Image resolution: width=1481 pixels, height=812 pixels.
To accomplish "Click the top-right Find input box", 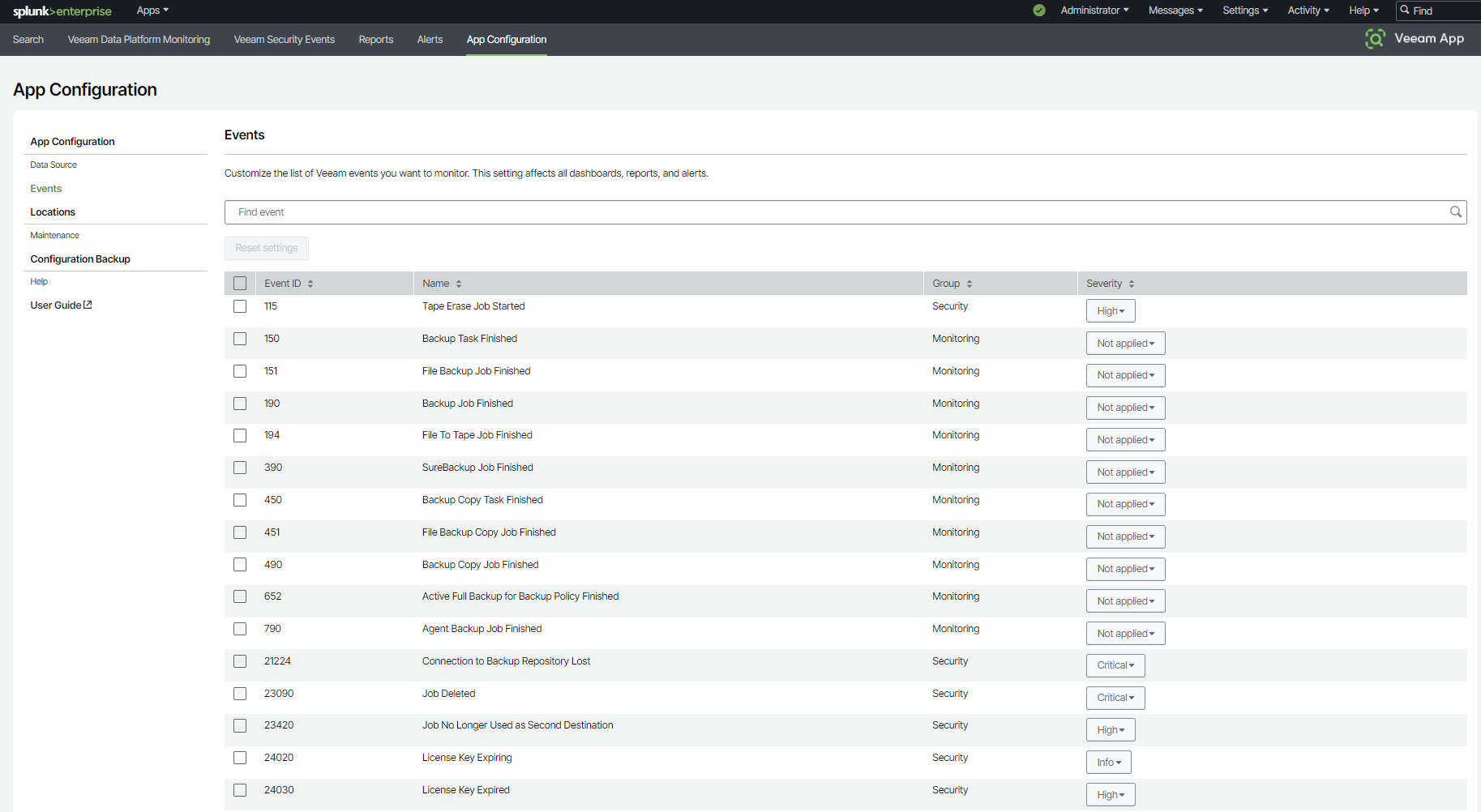I will tap(1439, 11).
